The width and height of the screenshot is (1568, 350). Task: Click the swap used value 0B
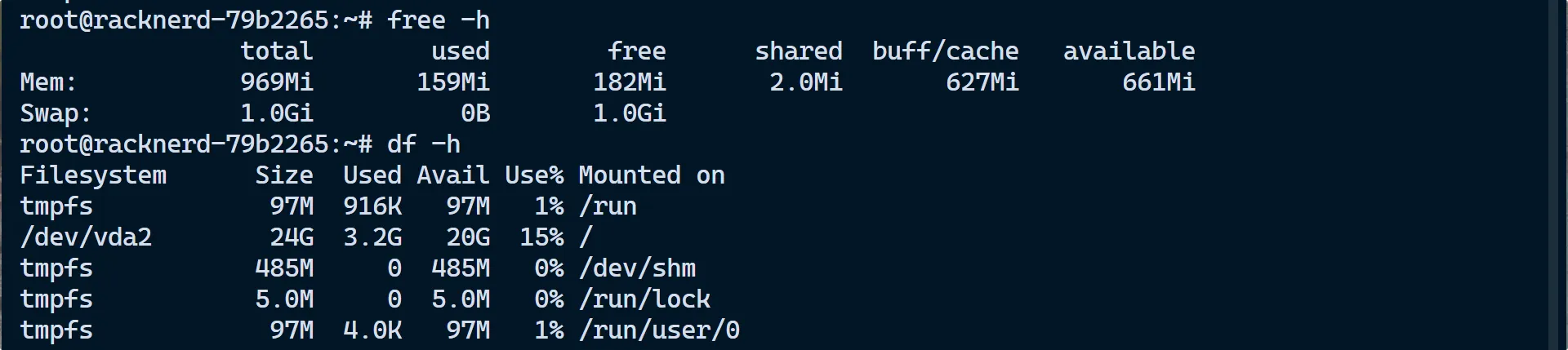point(475,113)
